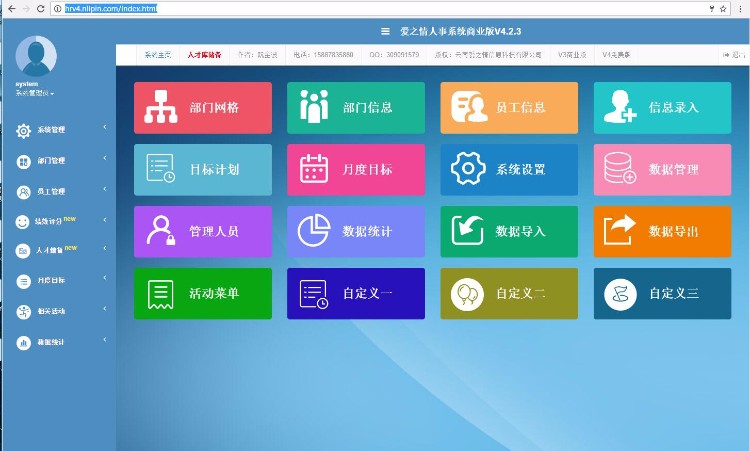This screenshot has height=451, width=750.
Task: Open the 活动菜单 tile
Action: [203, 293]
